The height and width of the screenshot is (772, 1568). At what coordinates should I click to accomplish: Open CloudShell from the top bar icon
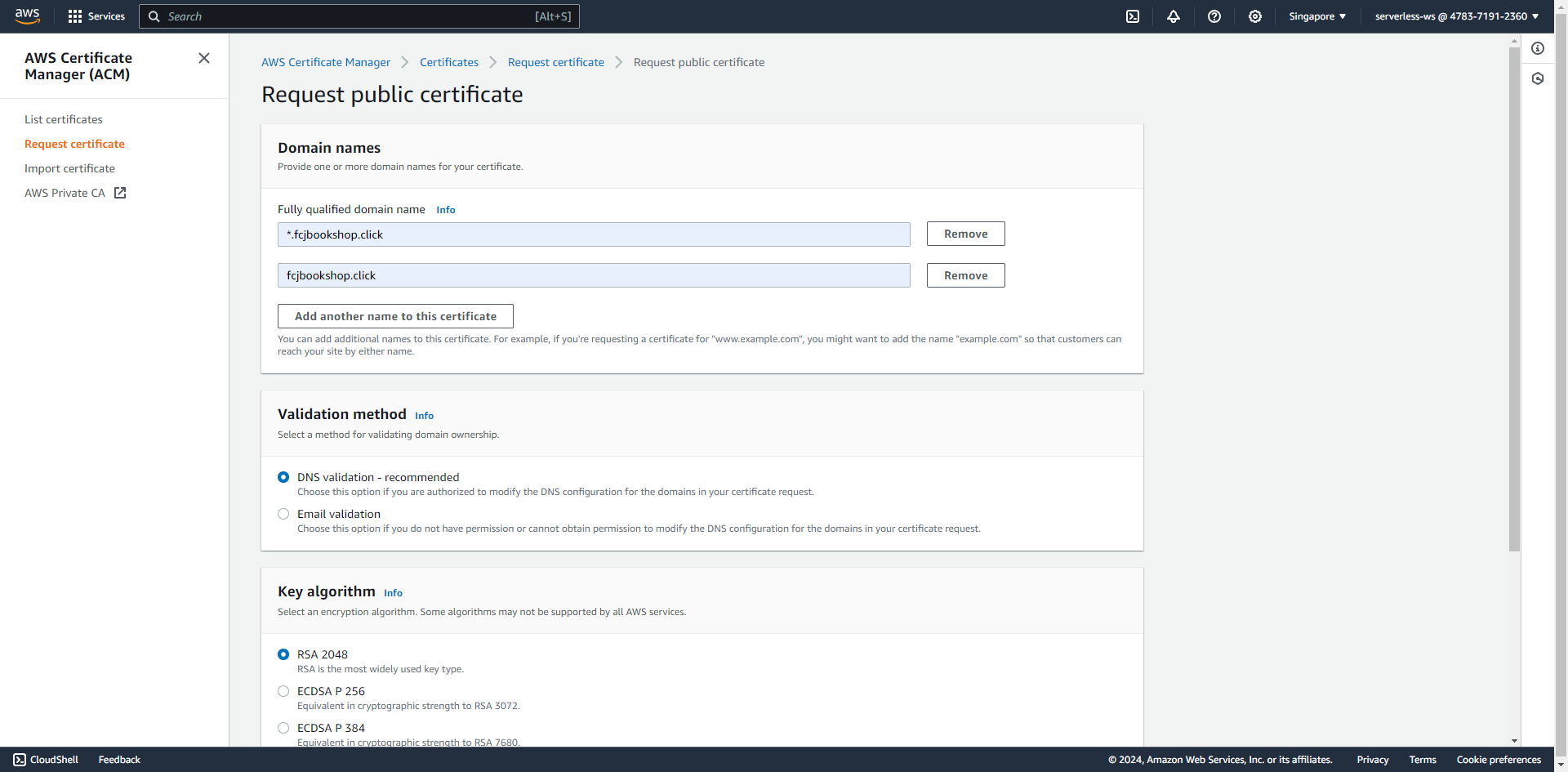point(1133,16)
